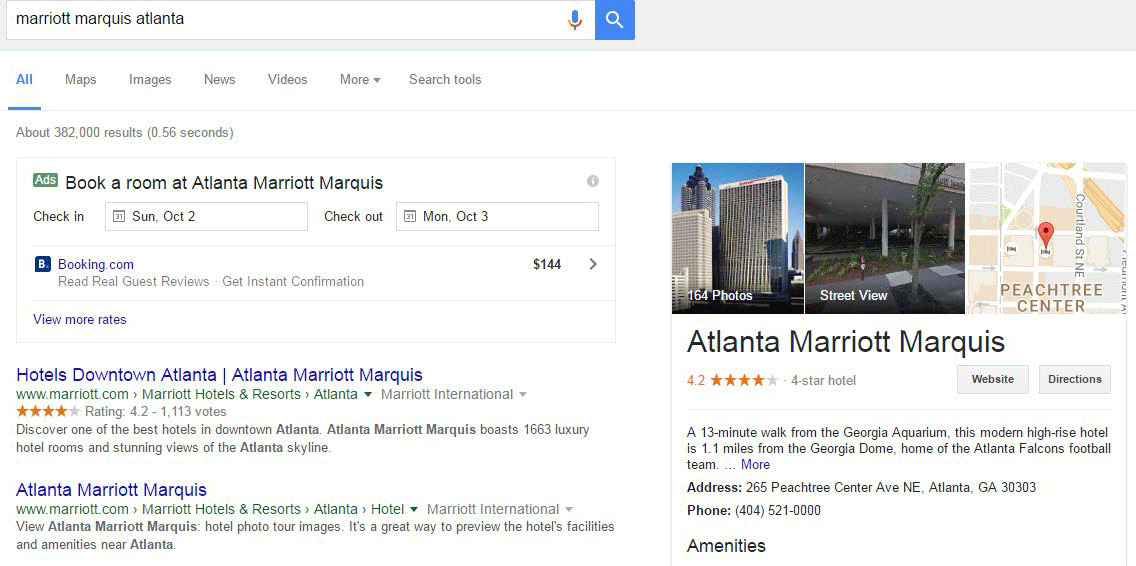Open green arrow dropdown after second result's Hotel breadcrumb
Image resolution: width=1136 pixels, height=566 pixels.
414,509
